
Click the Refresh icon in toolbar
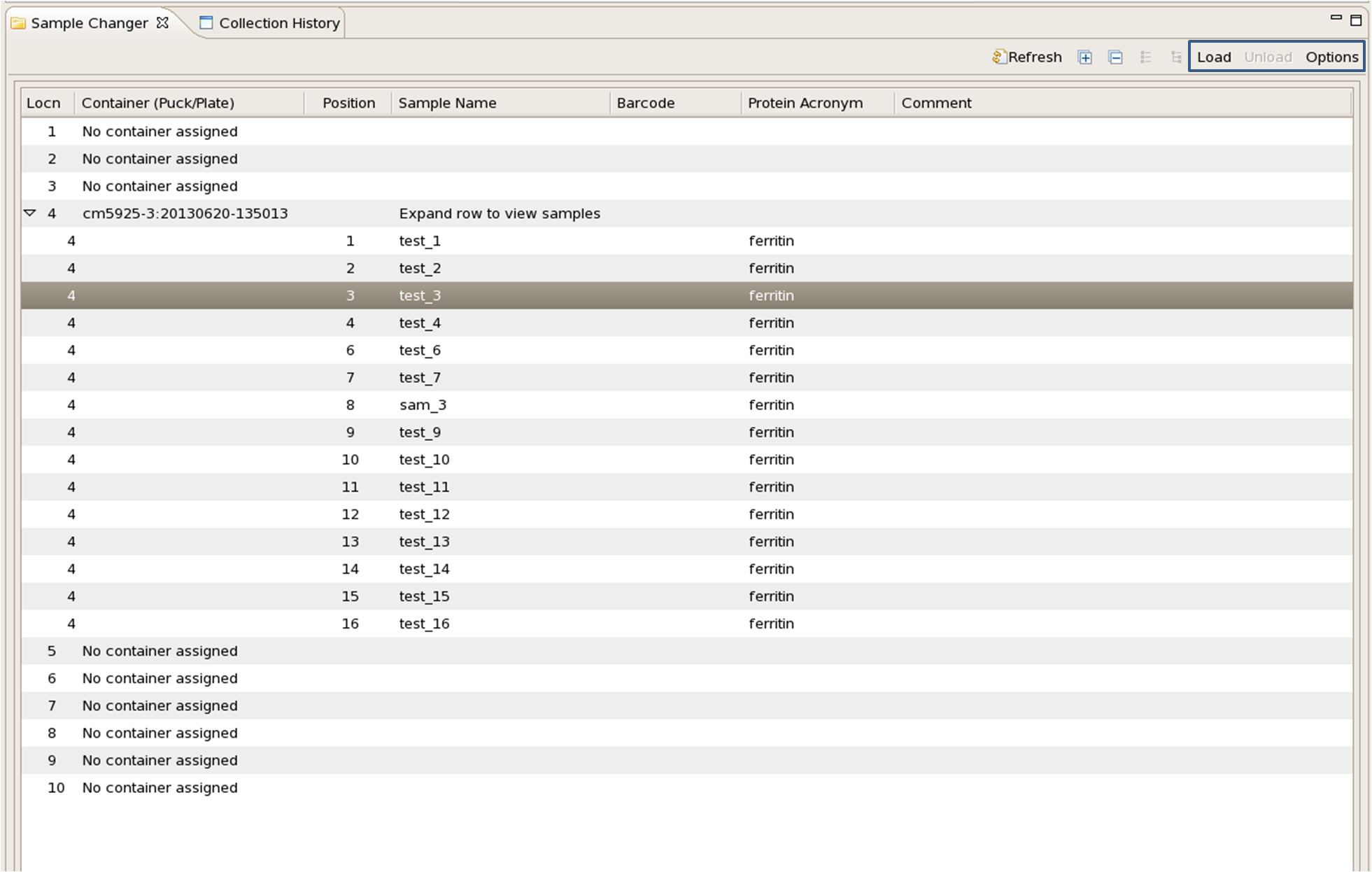(x=999, y=57)
